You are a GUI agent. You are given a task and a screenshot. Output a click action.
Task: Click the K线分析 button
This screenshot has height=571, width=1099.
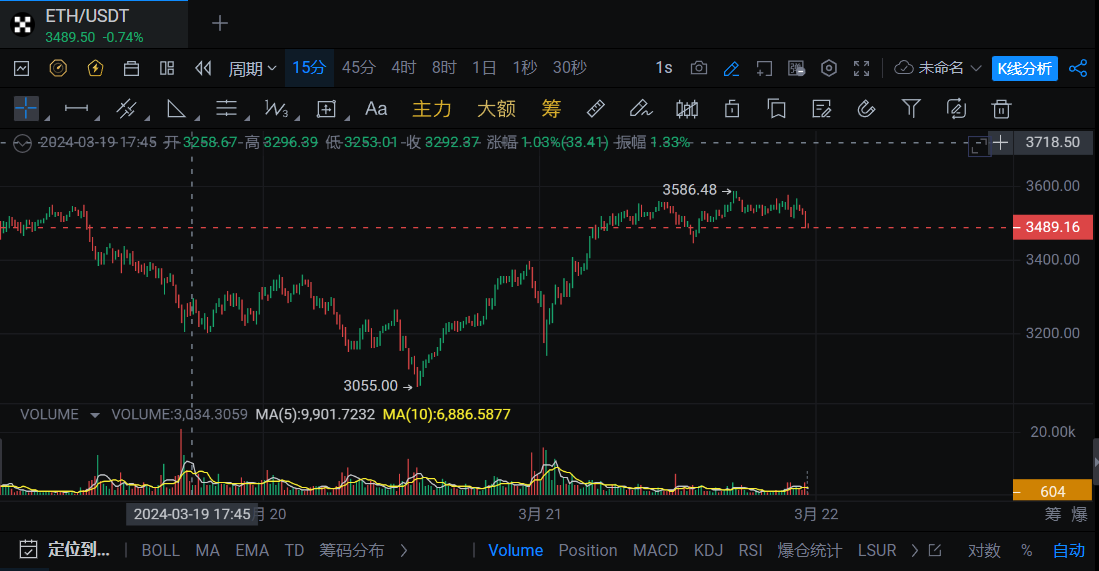pyautogui.click(x=1024, y=68)
